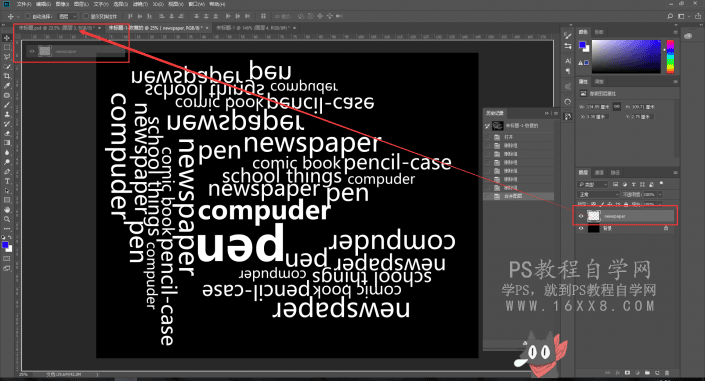The image size is (705, 381).
Task: Click the delete layer trash icon
Action: [x=667, y=372]
